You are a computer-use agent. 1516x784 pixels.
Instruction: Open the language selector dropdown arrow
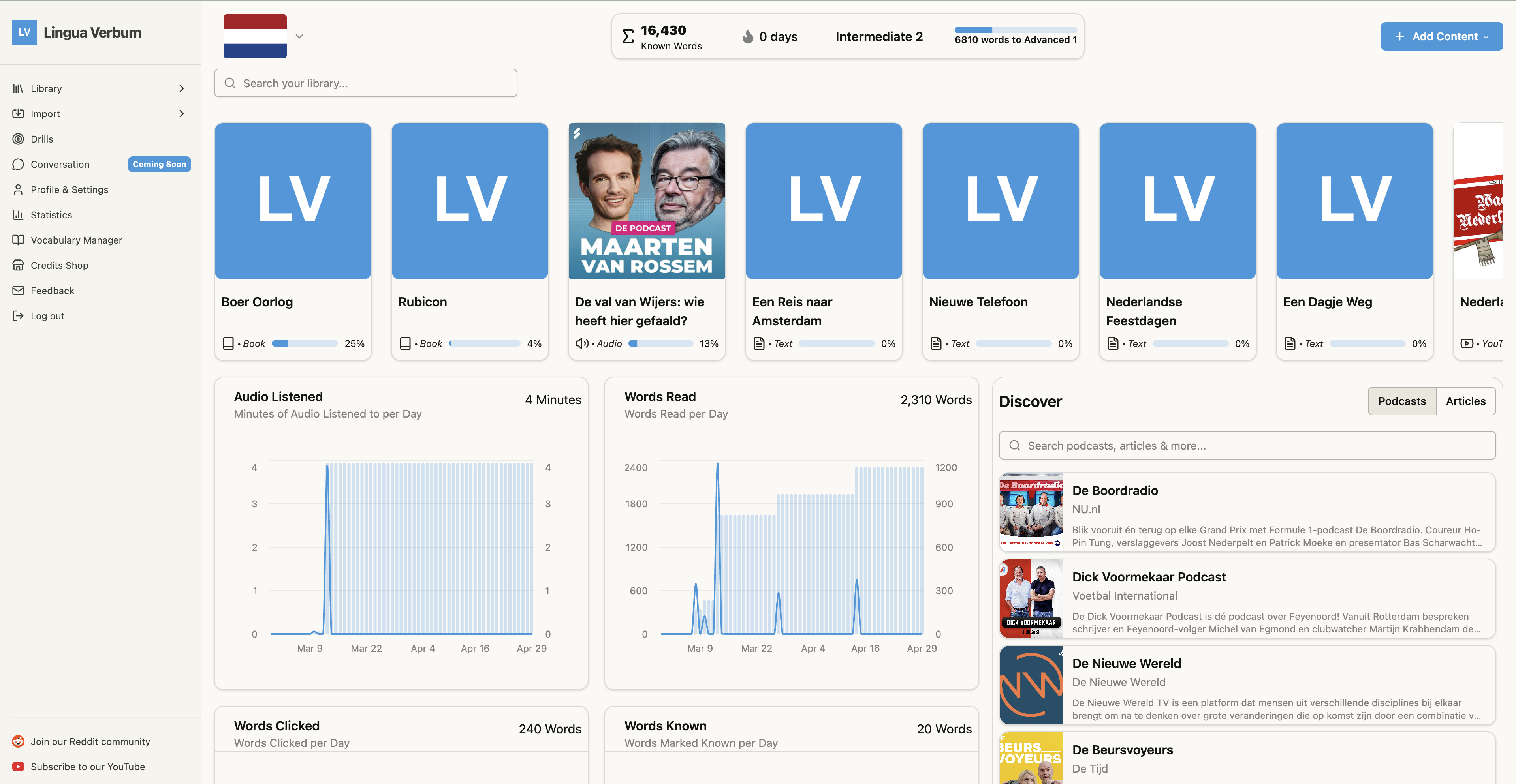[299, 36]
